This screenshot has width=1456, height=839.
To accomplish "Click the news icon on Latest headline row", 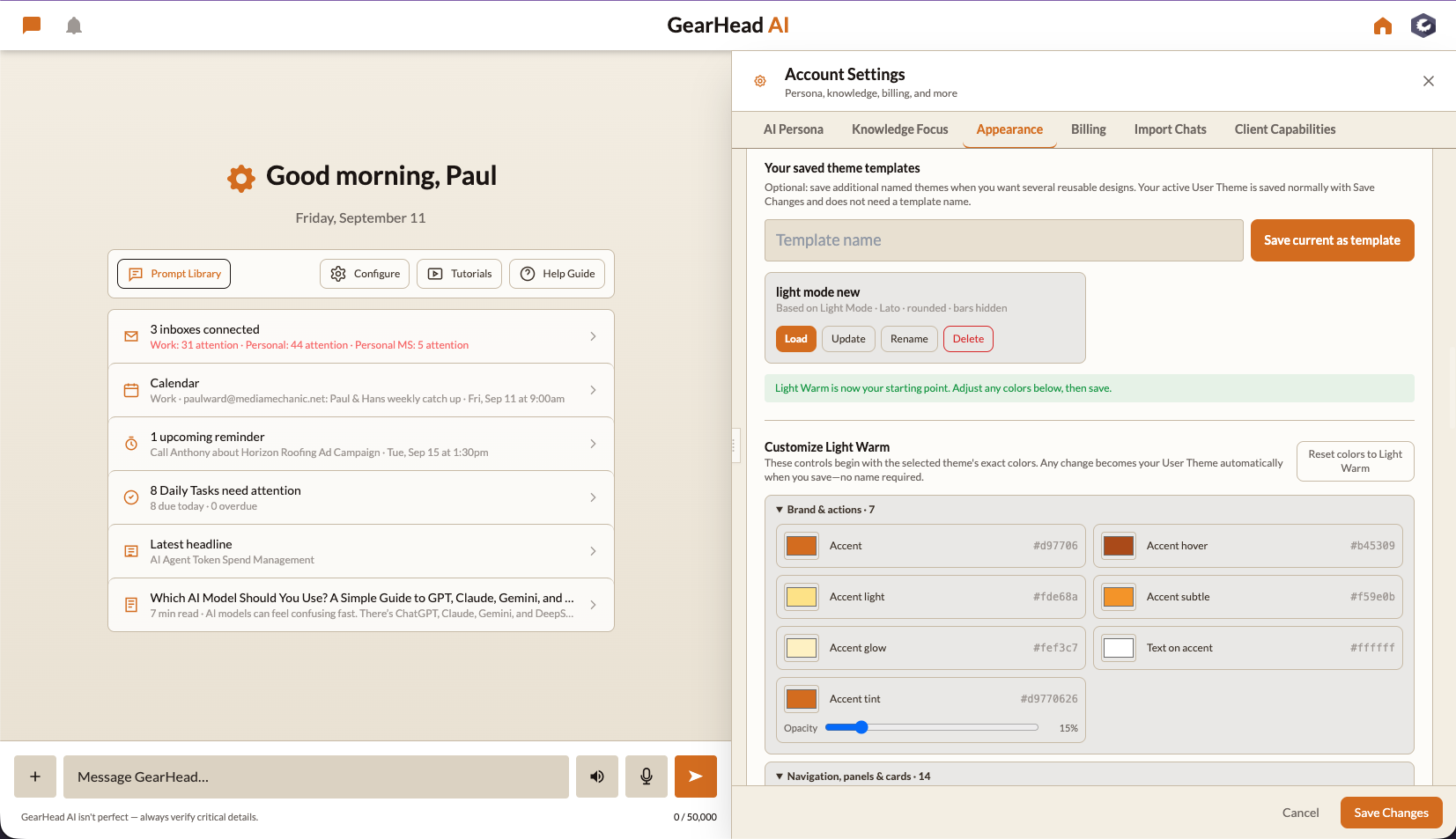I will [131, 551].
